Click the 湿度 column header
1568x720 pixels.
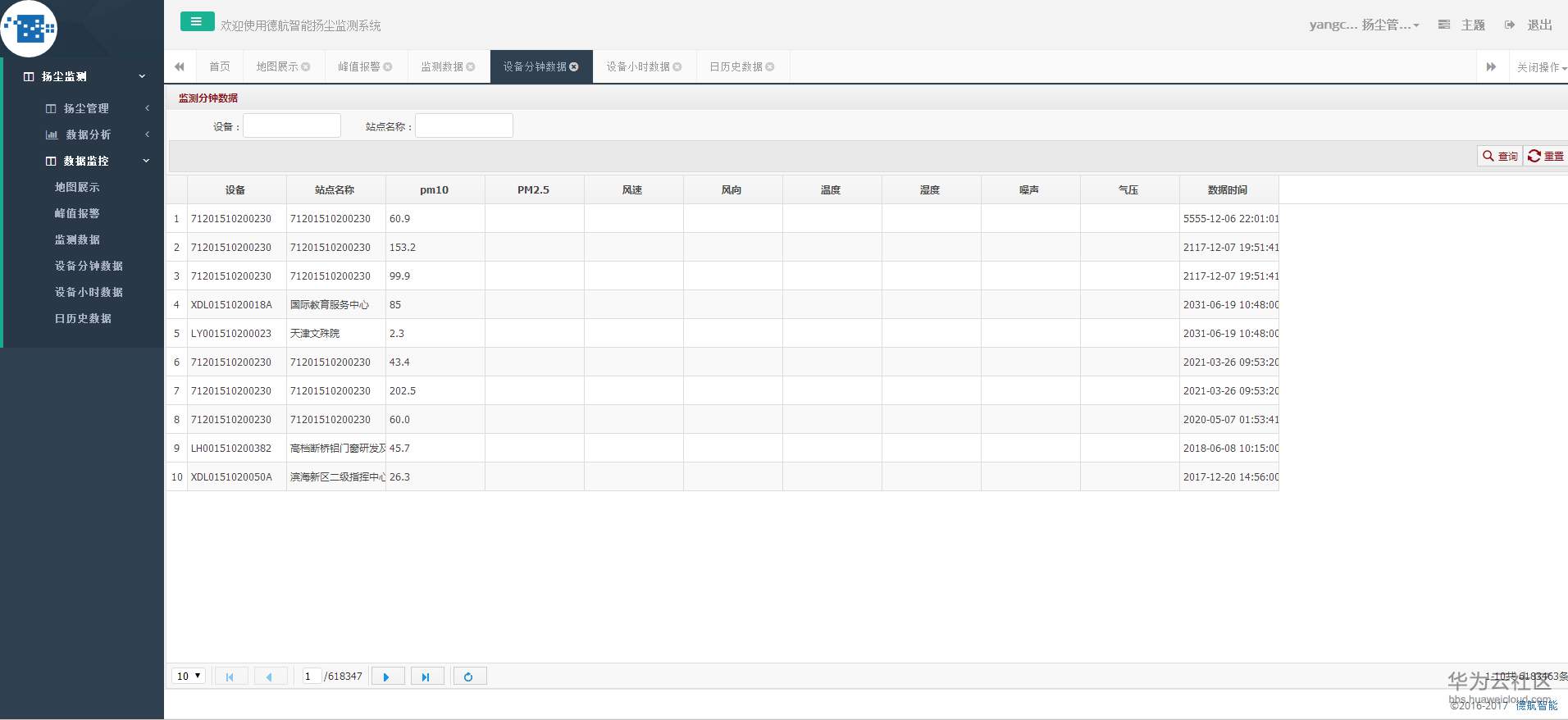pos(931,189)
